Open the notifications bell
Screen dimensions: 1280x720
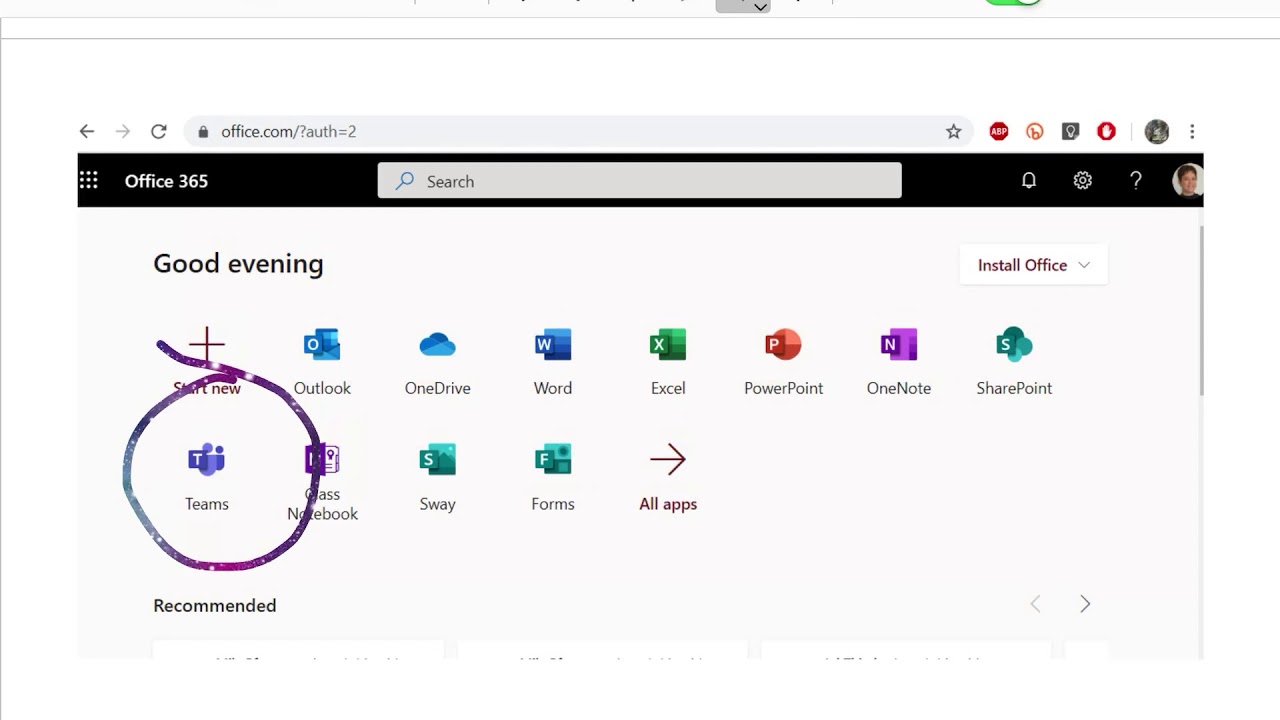[1029, 180]
